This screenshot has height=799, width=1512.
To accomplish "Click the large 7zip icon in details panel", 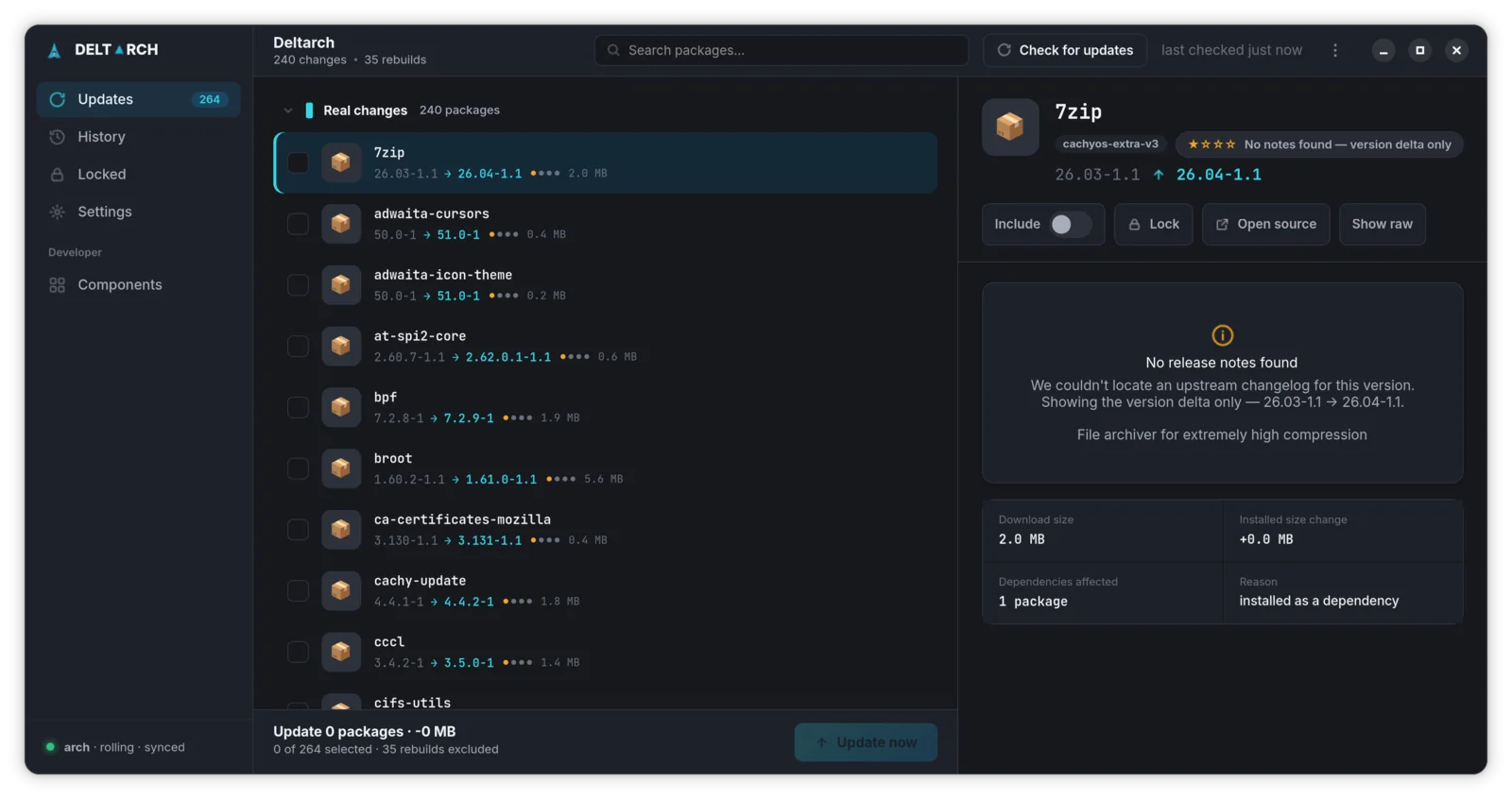I will click(x=1010, y=127).
